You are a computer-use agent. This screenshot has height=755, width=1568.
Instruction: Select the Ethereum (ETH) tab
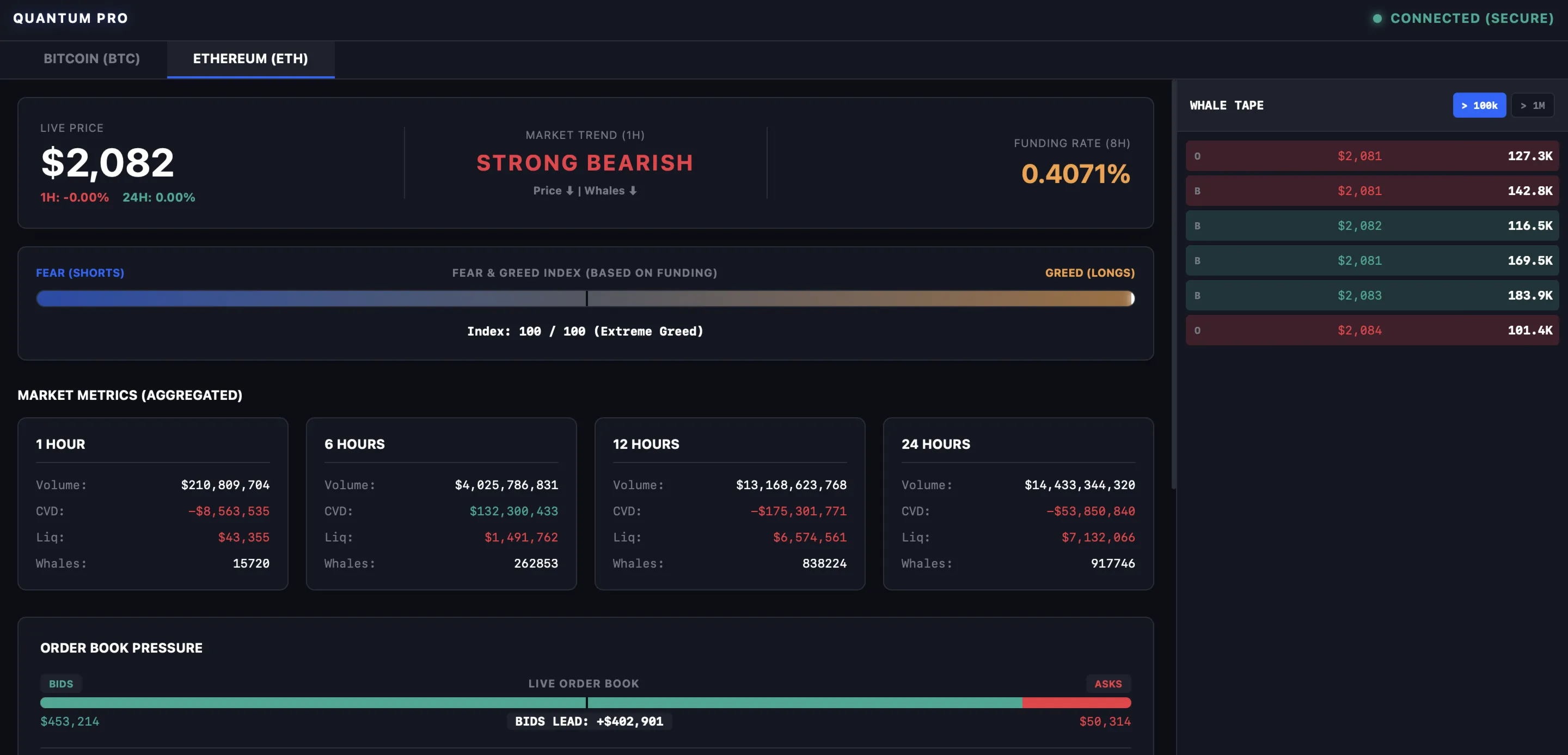[x=250, y=59]
